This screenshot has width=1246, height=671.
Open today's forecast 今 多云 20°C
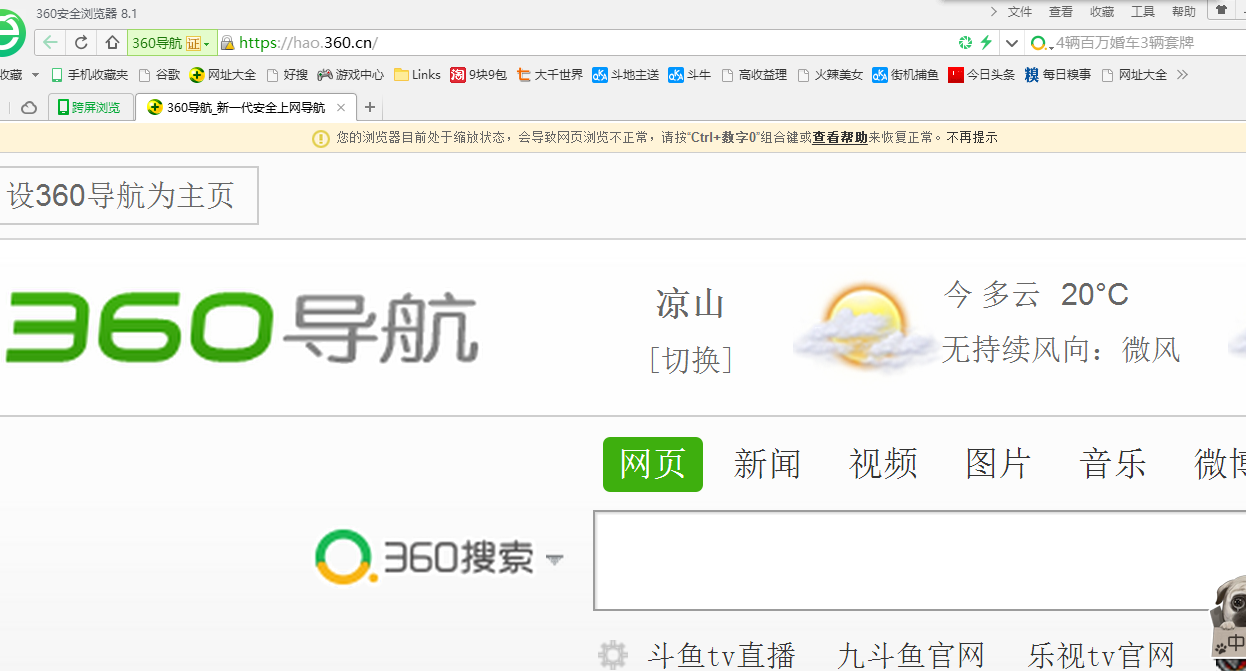(x=1036, y=295)
